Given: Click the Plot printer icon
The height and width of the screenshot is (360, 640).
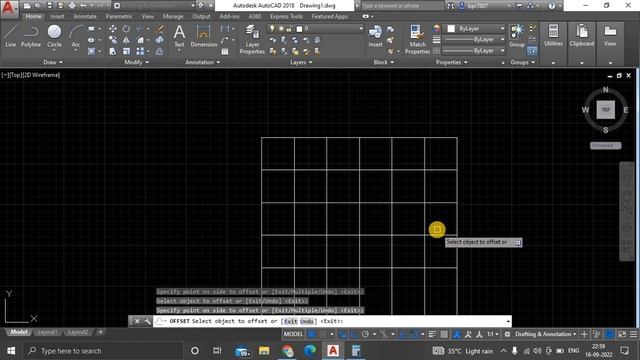Looking at the screenshot, I should [72, 6].
